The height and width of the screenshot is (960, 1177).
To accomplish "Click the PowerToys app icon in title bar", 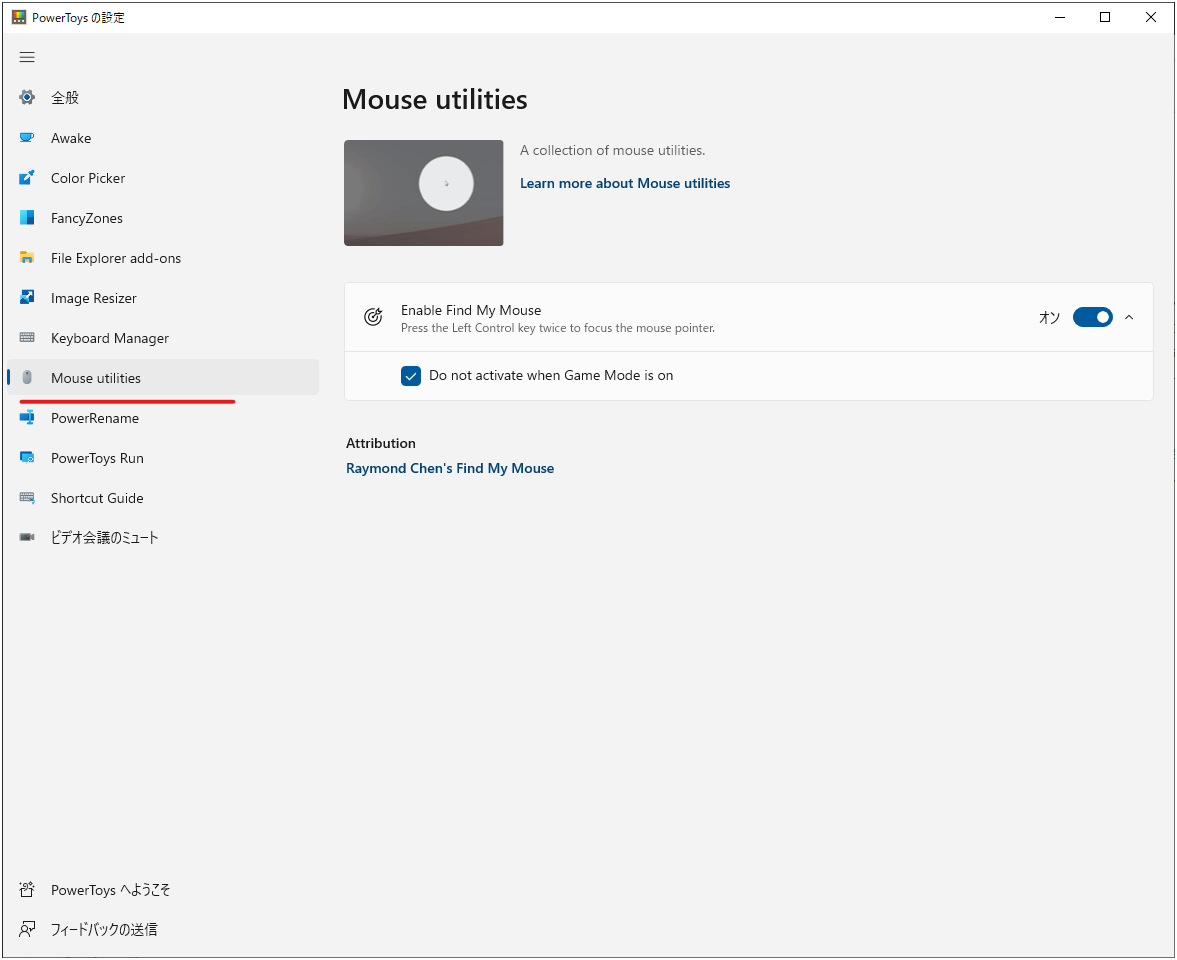I will coord(19,17).
